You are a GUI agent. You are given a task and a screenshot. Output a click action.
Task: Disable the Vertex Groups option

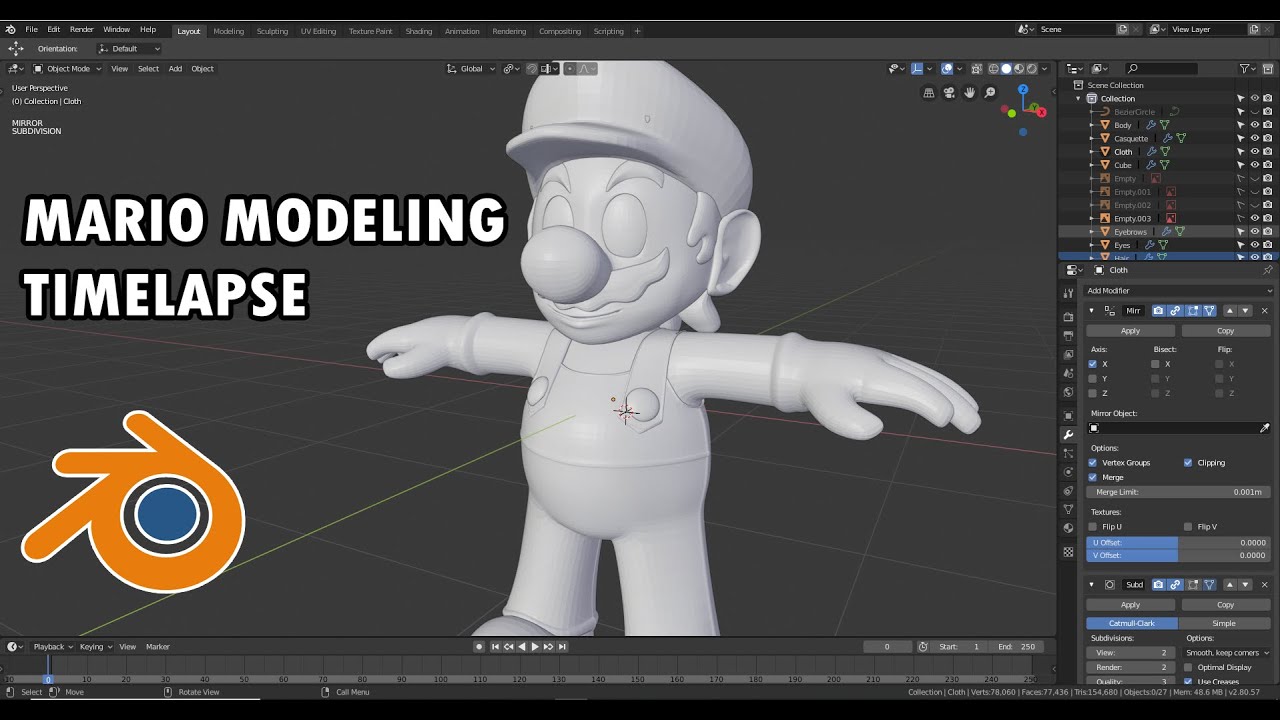[1092, 463]
